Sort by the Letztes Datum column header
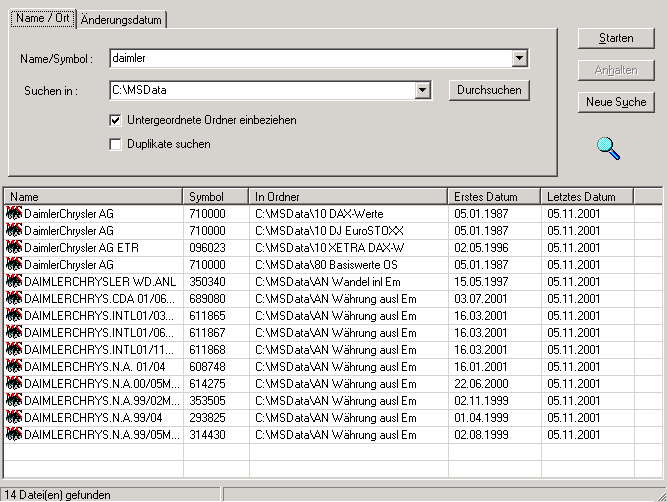This screenshot has height=502, width=667. pos(587,197)
